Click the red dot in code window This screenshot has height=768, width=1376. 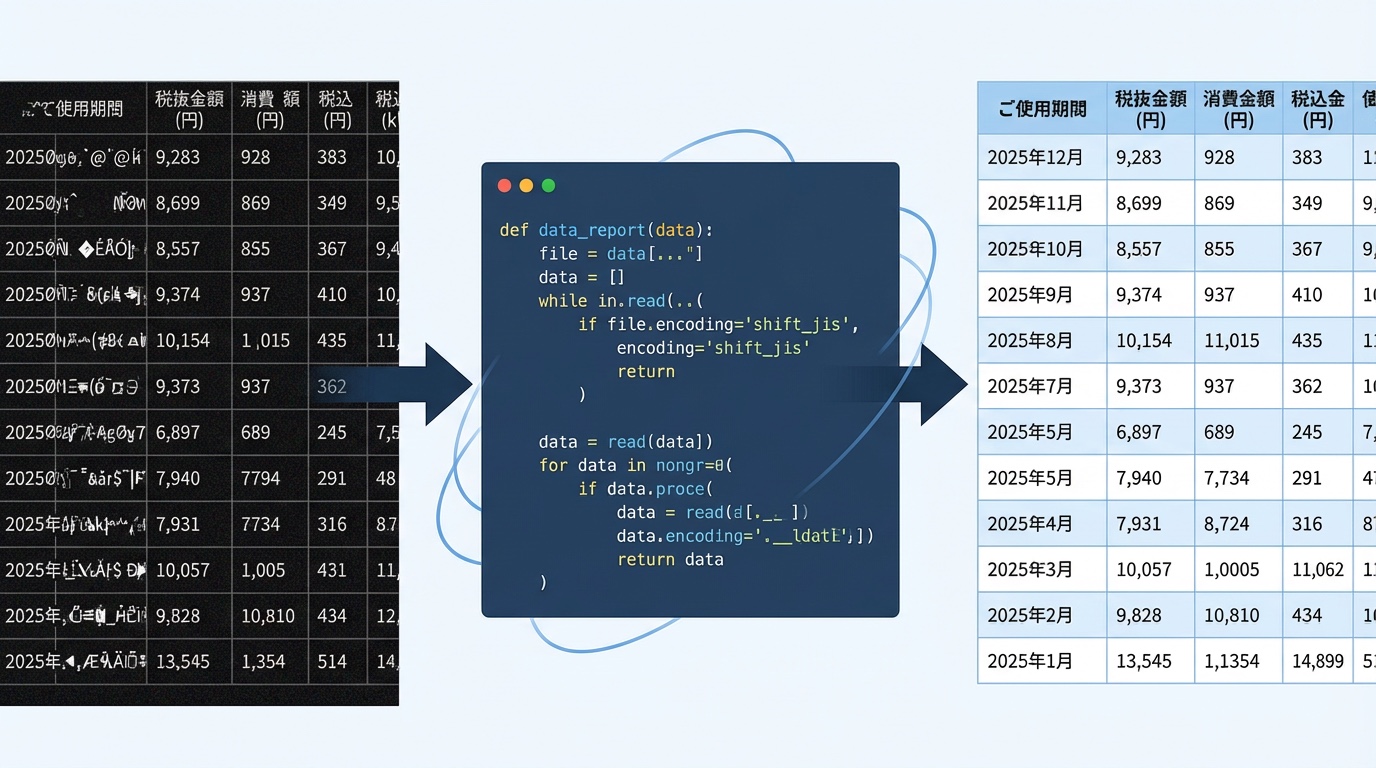coord(504,186)
